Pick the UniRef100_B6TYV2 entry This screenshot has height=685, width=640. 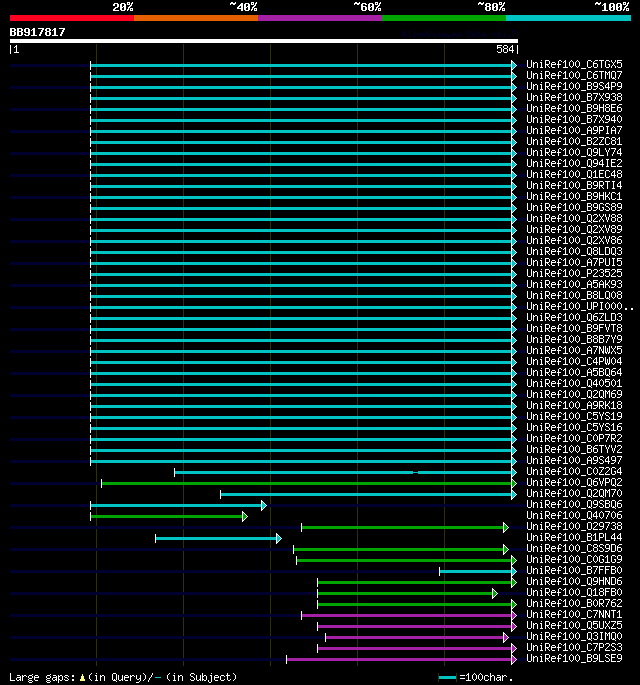point(574,449)
